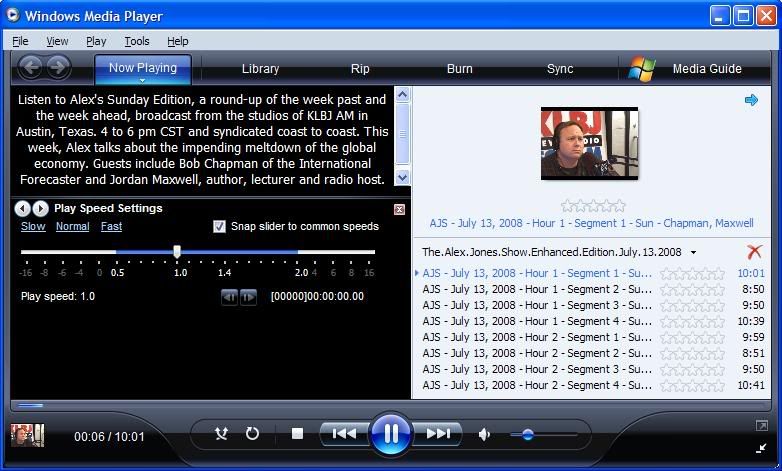The image size is (782, 471).
Task: Set volume on the volume slider
Action: point(544,435)
